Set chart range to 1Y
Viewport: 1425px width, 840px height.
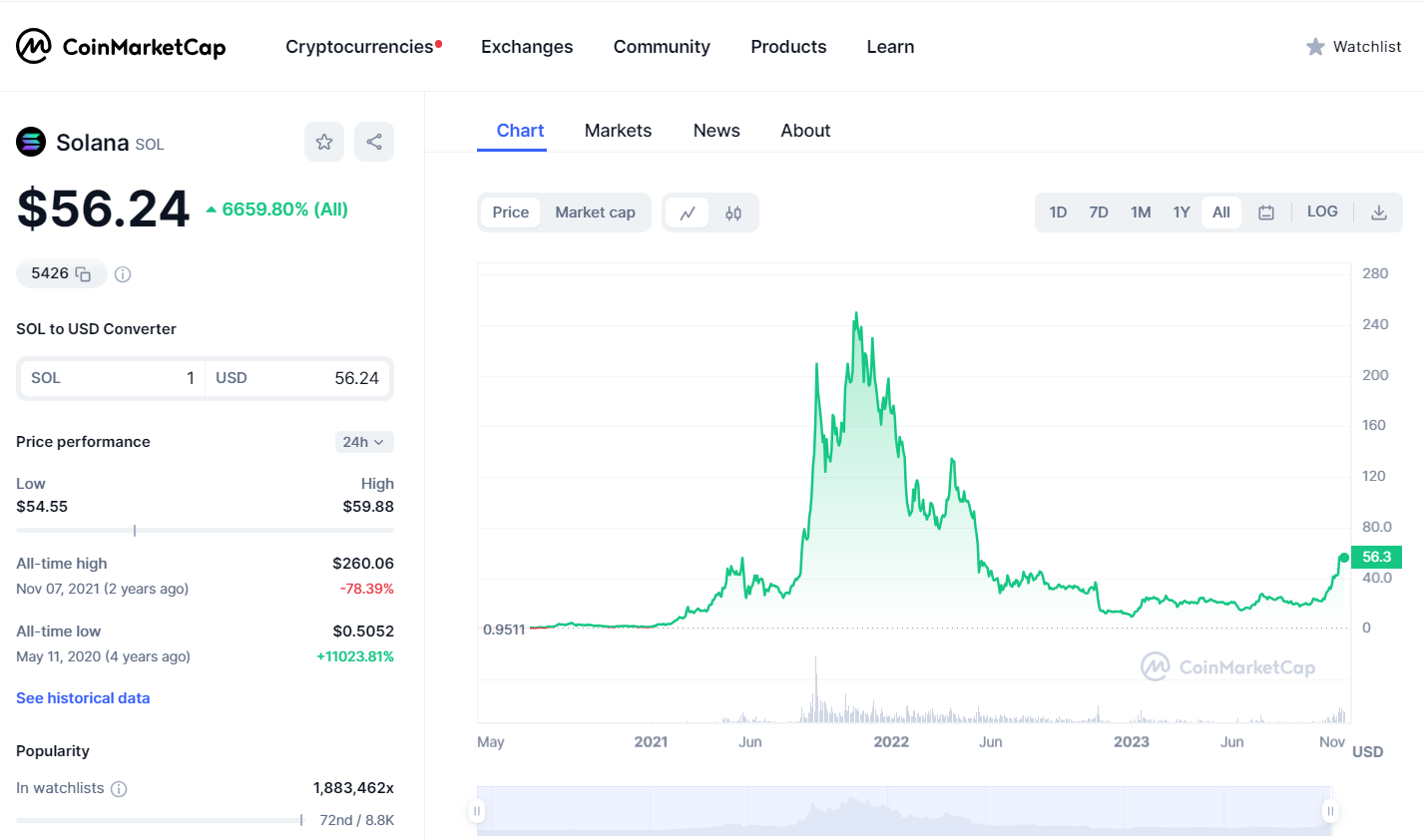tap(1182, 212)
